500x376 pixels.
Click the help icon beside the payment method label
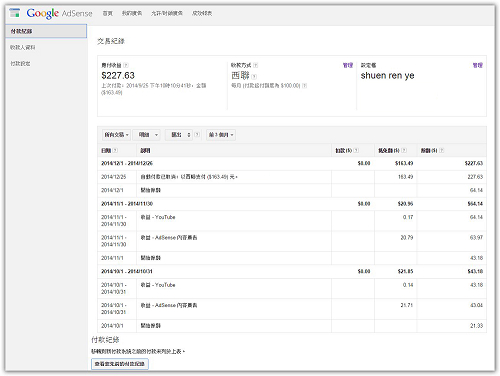[255, 65]
